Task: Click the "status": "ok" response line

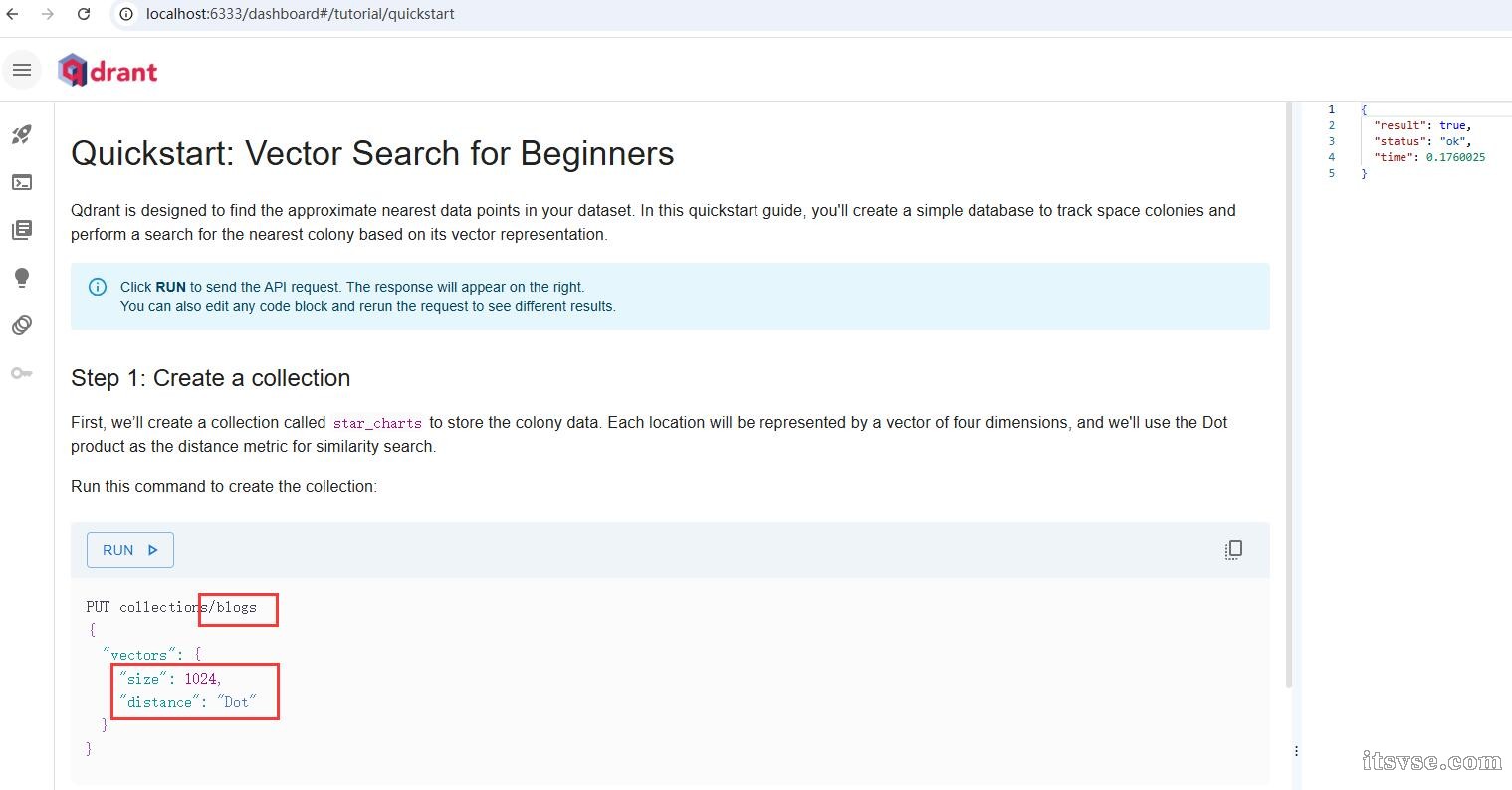Action: [1422, 141]
